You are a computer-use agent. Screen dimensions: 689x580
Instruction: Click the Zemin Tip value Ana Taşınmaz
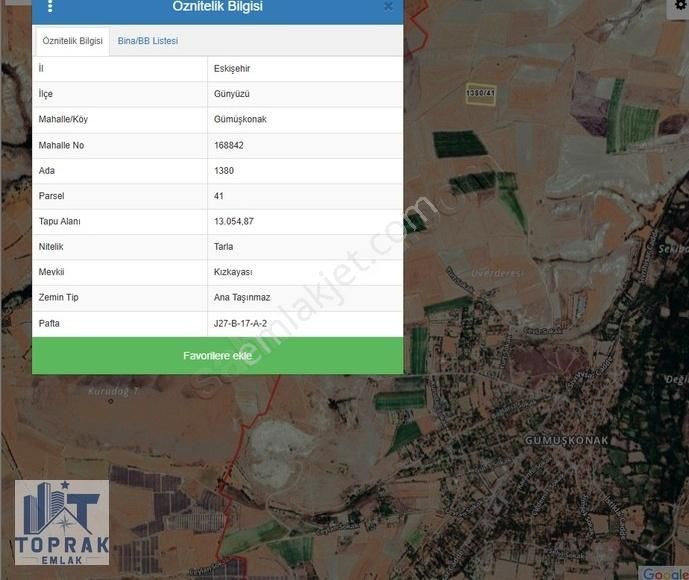coord(242,297)
